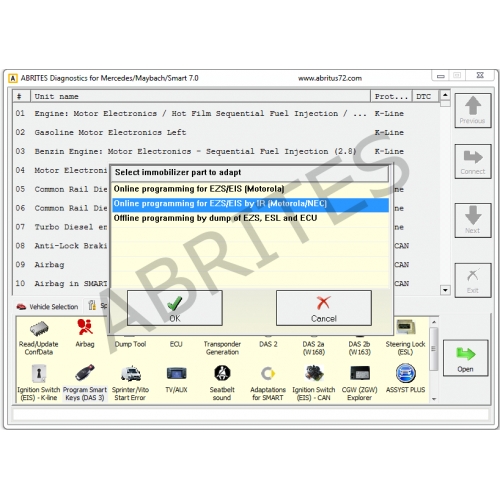
Task: Click the Unit name column header
Action: pos(200,96)
